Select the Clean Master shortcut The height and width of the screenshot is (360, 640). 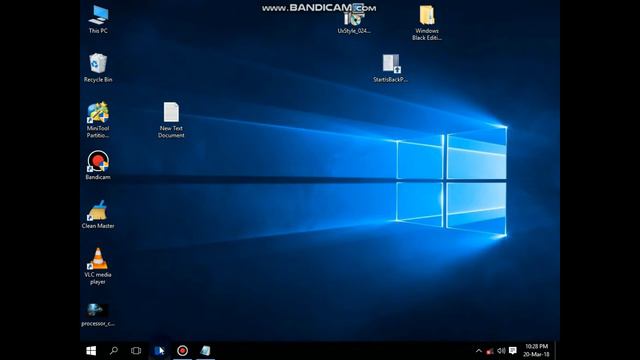point(98,214)
